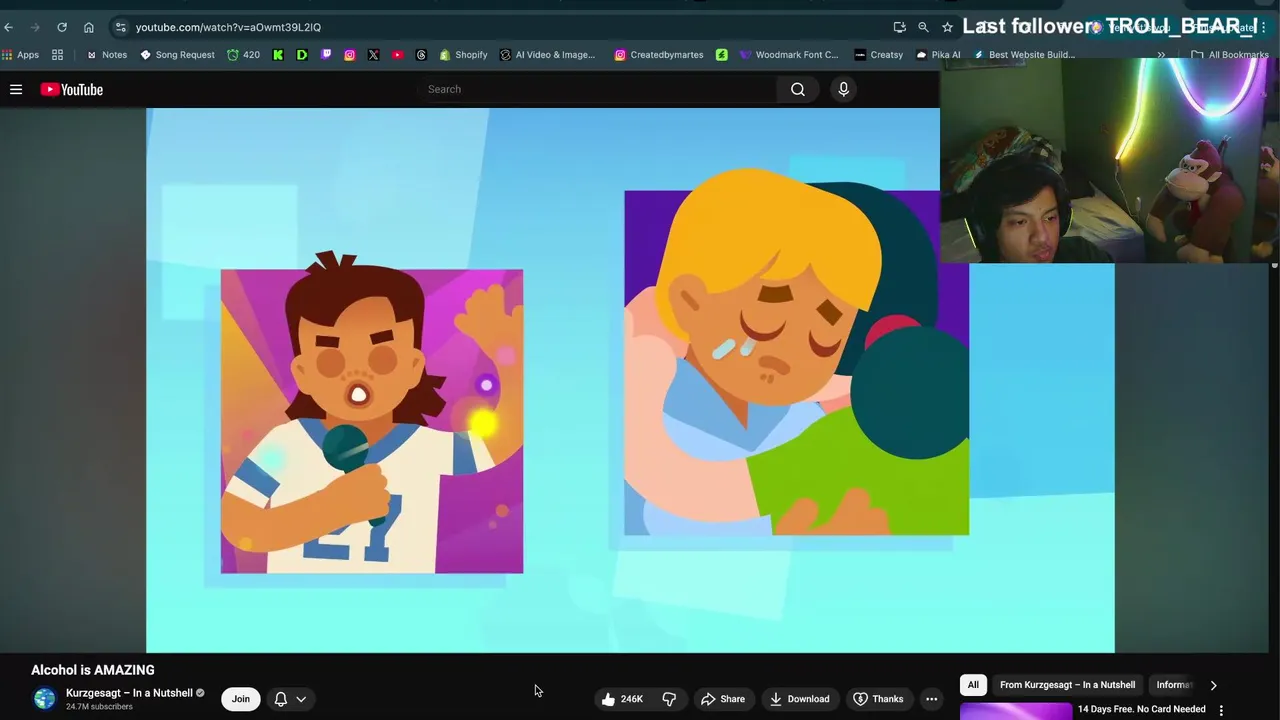
Task: Open the X bookmark icon
Action: pyautogui.click(x=373, y=55)
